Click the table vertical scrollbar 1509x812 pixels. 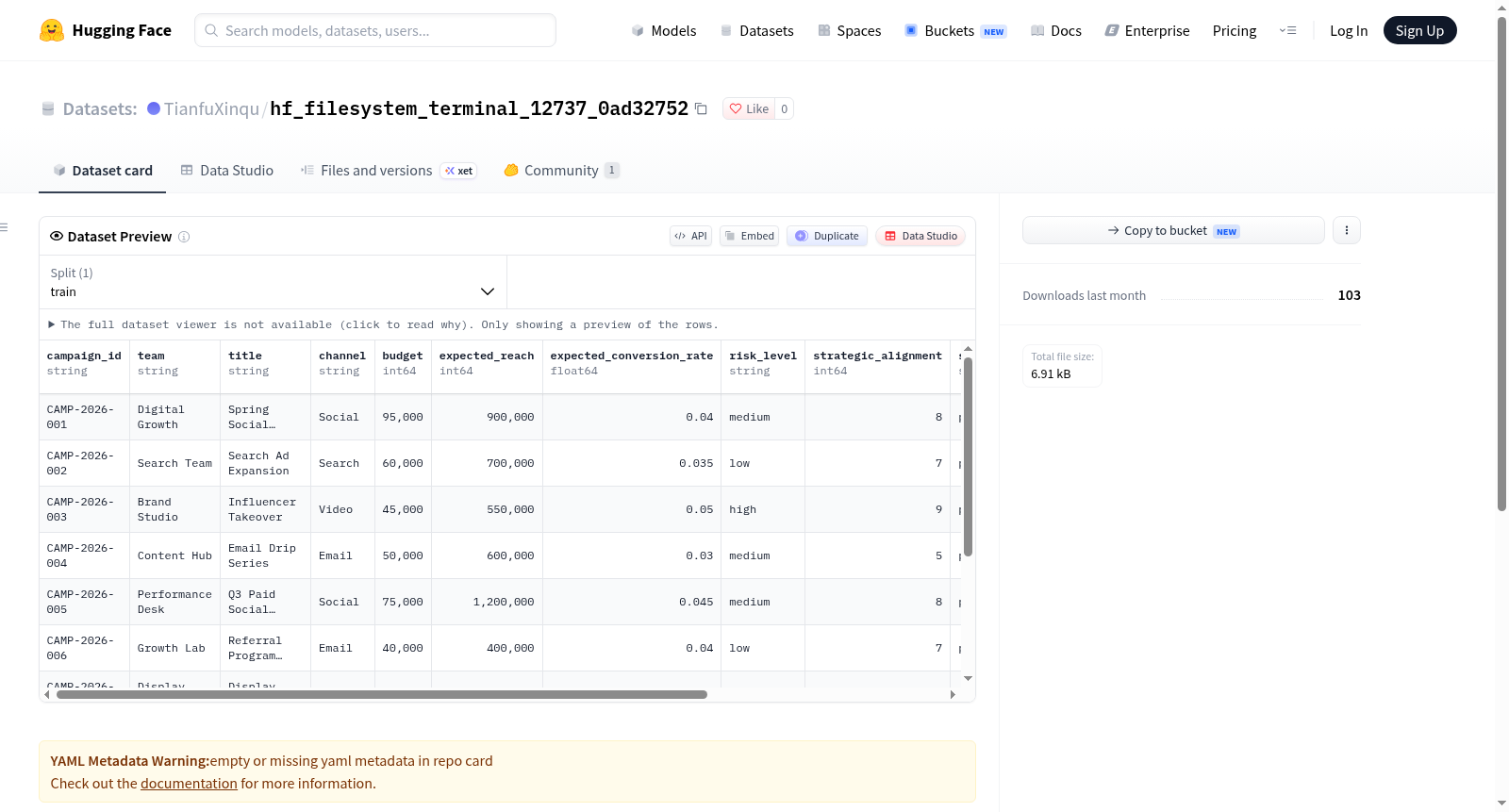(968, 456)
